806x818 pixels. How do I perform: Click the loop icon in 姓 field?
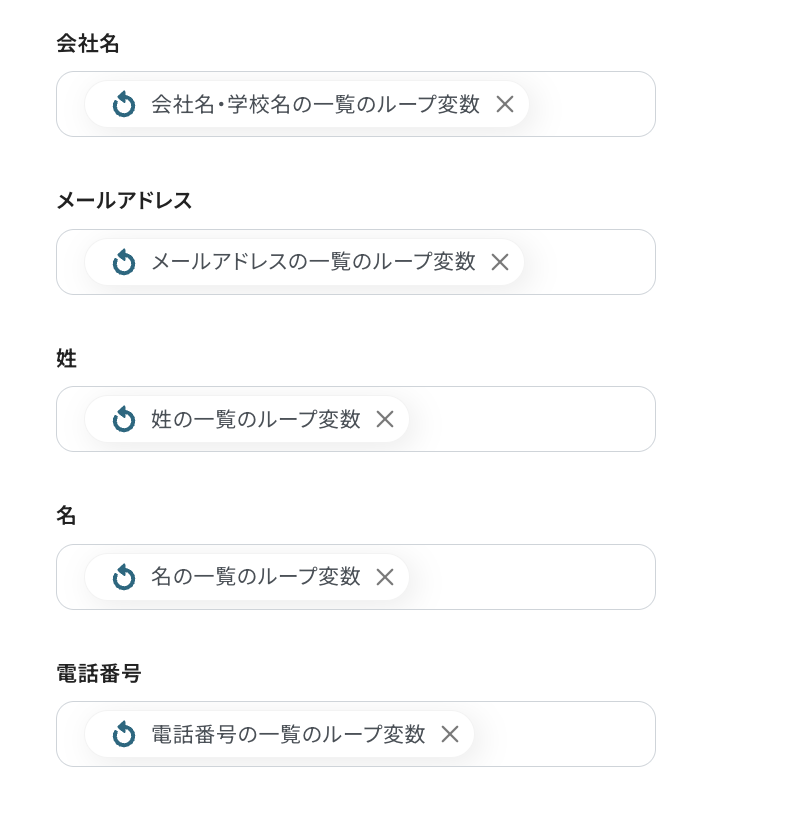click(x=124, y=419)
